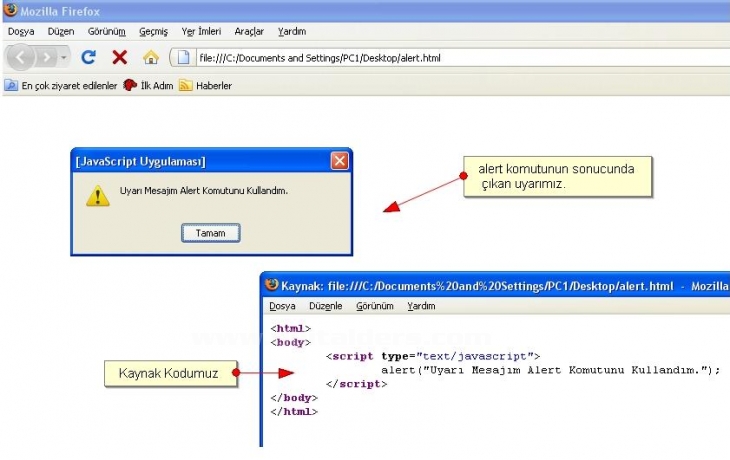Open Yardım menu in source window
The width and height of the screenshot is (730, 460).
tap(421, 306)
